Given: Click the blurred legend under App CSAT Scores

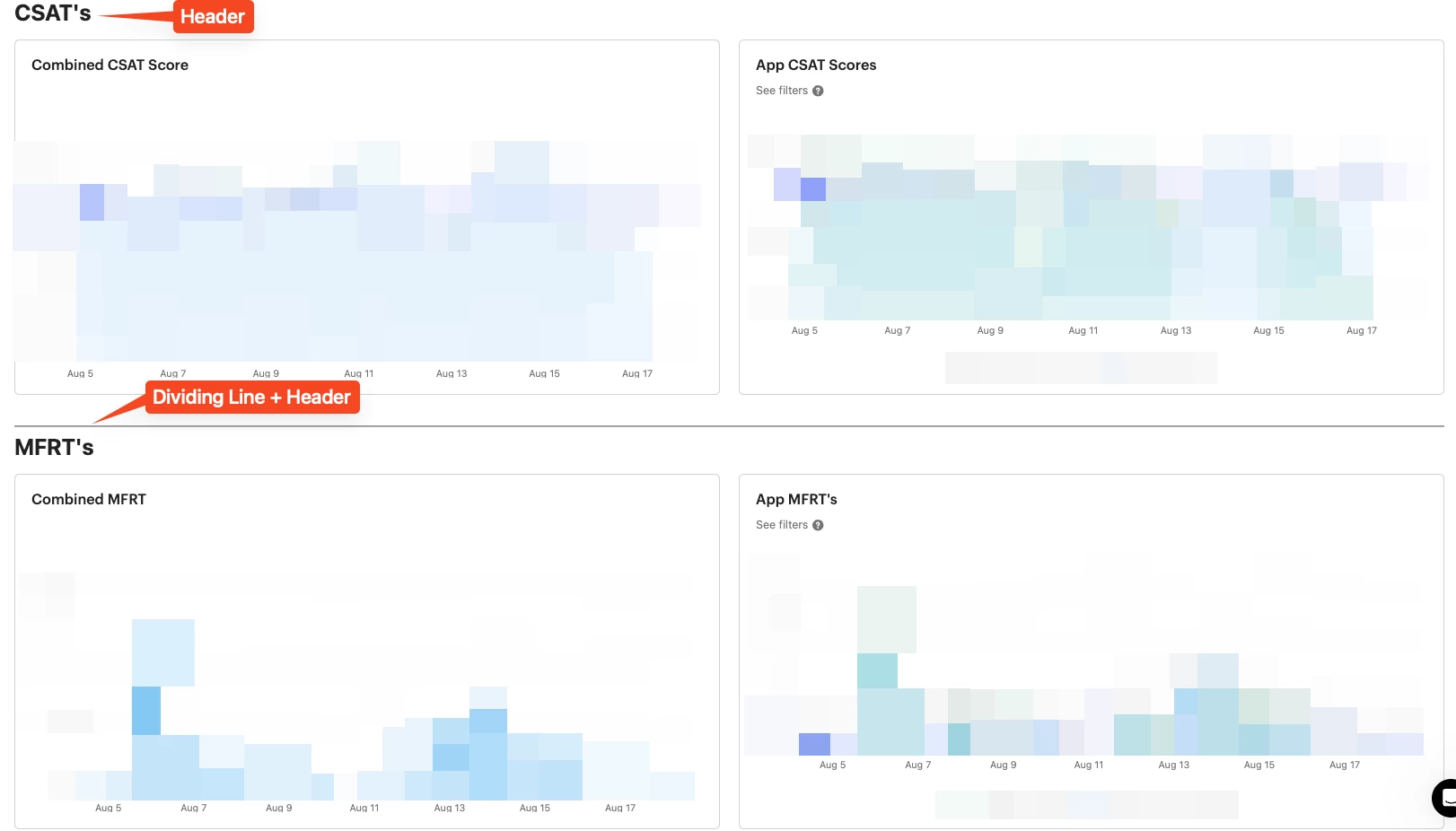Looking at the screenshot, I should click(1081, 368).
